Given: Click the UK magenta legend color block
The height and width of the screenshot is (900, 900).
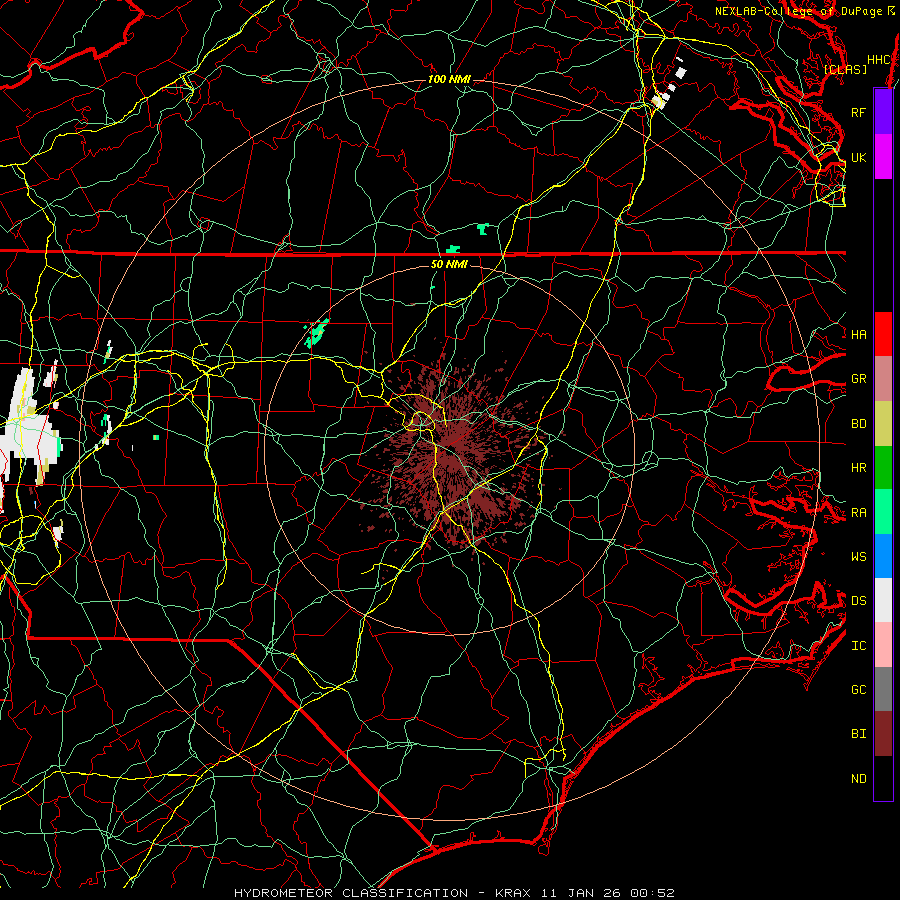Looking at the screenshot, I should pyautogui.click(x=883, y=157).
